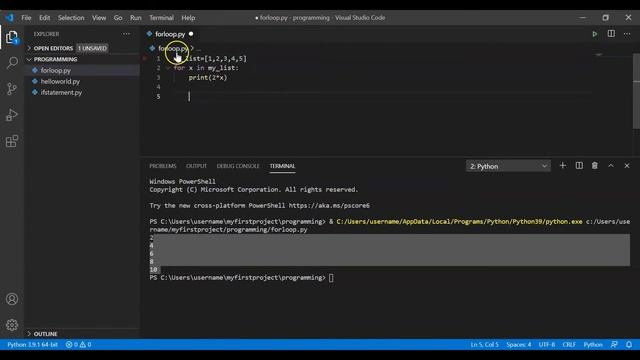Click the VS Code logo icon

[9, 18]
